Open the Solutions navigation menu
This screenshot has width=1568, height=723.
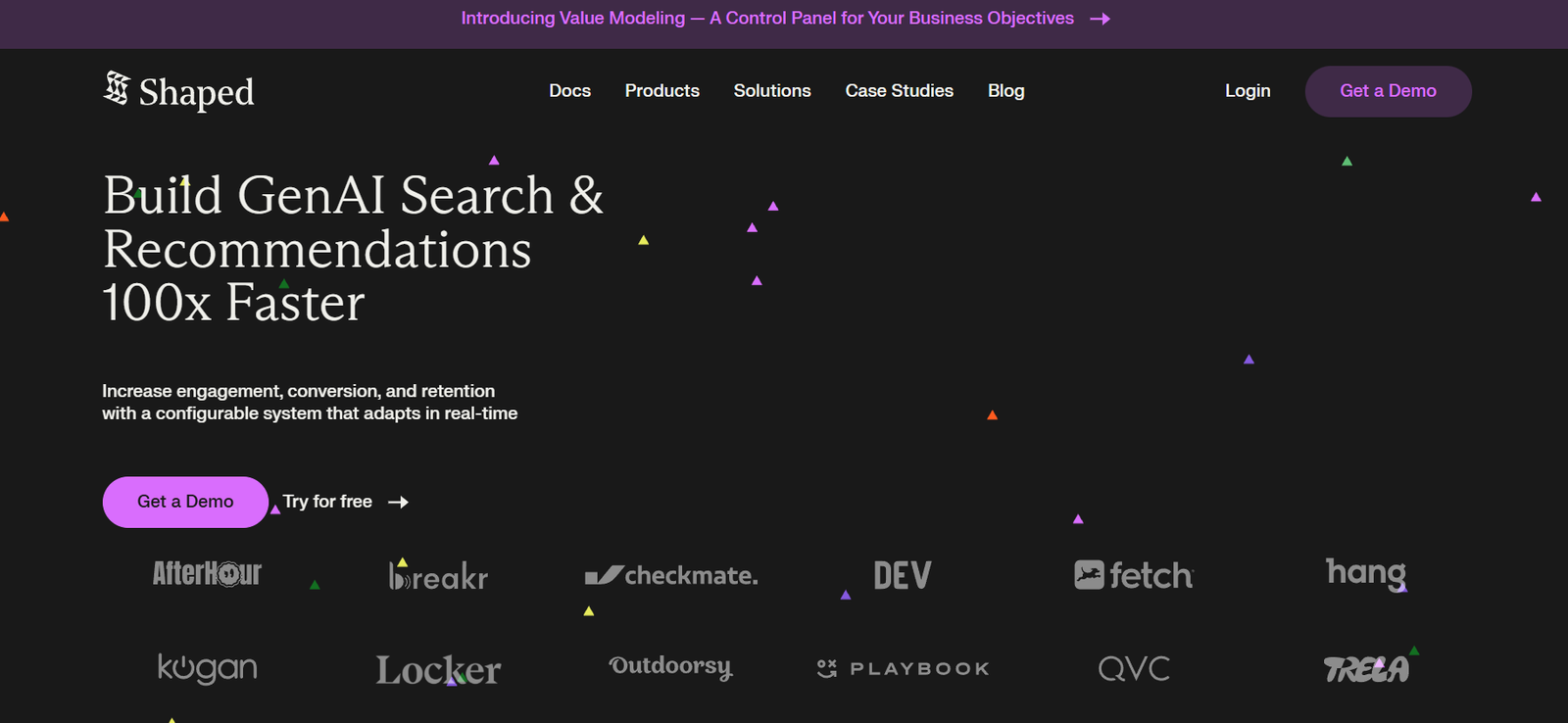point(772,91)
